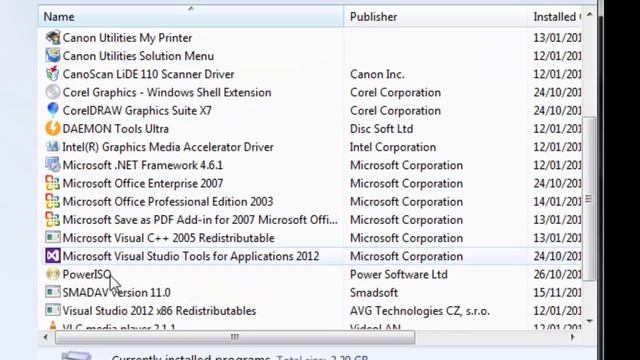
Task: Click the Canon Utilities Solution Menu icon
Action: coord(53,56)
